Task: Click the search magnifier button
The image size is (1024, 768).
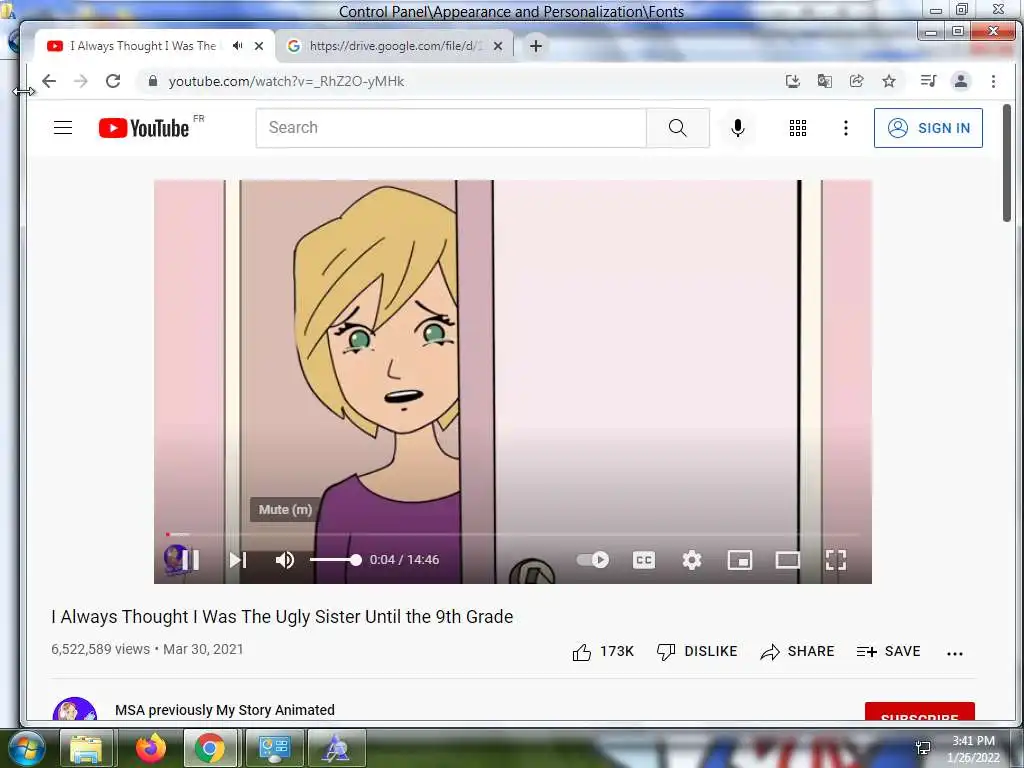Action: (678, 128)
